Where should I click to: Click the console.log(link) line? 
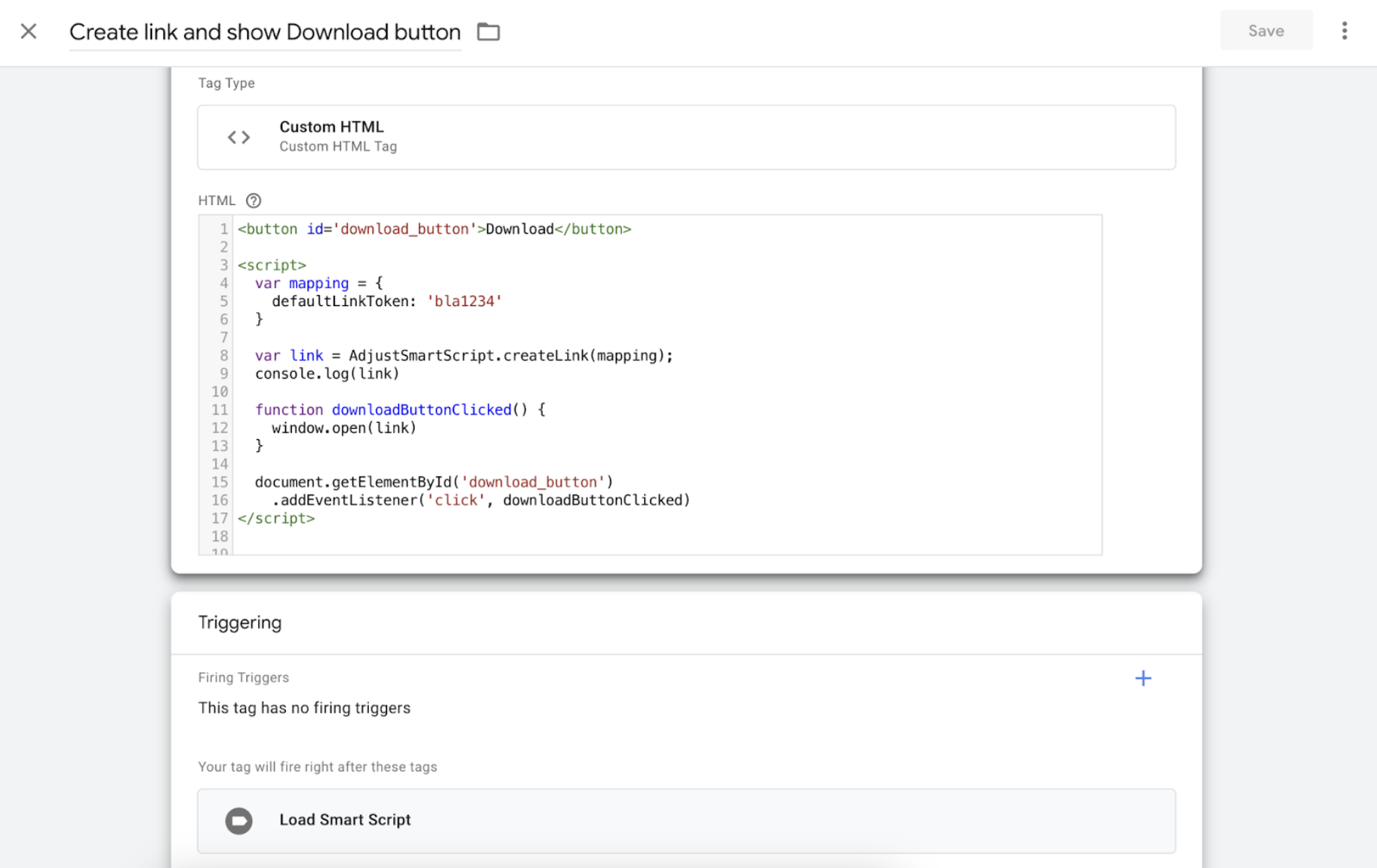tap(327, 373)
